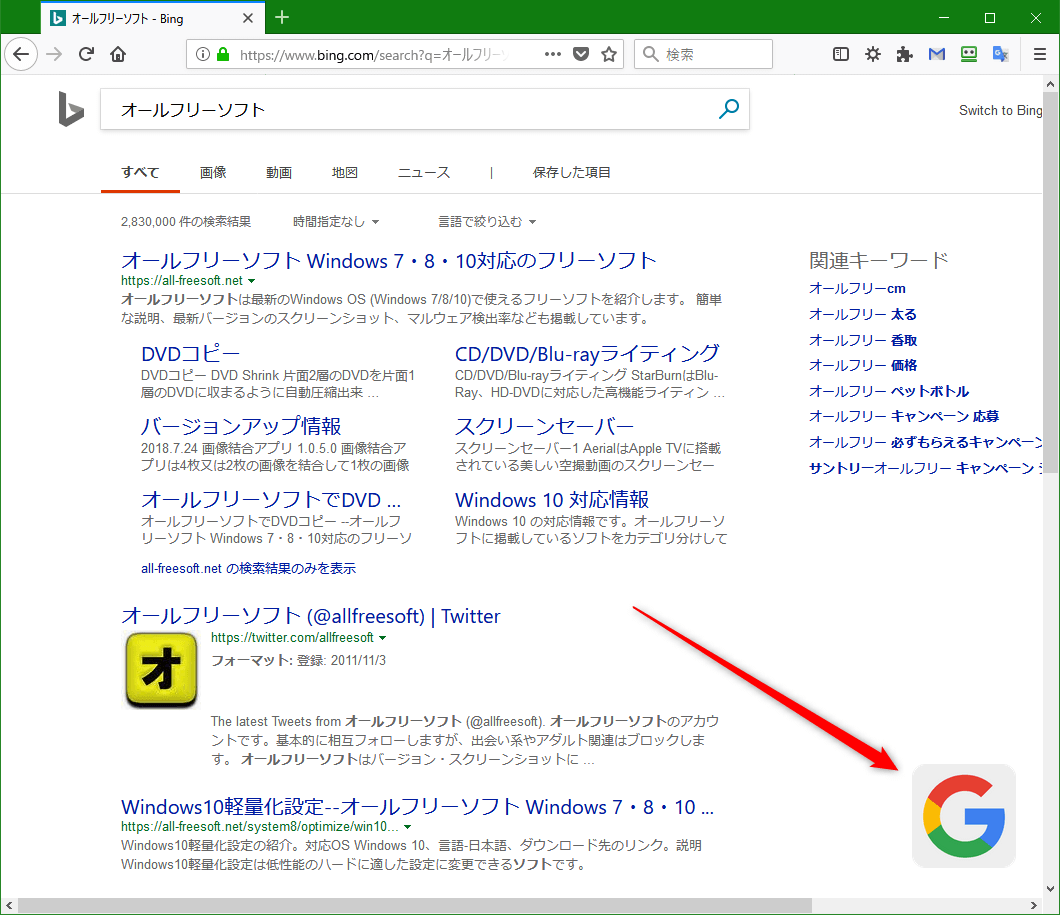The width and height of the screenshot is (1060, 915).
Task: Open the https://twitter.com/allfreesoft green URL
Action: (292, 637)
